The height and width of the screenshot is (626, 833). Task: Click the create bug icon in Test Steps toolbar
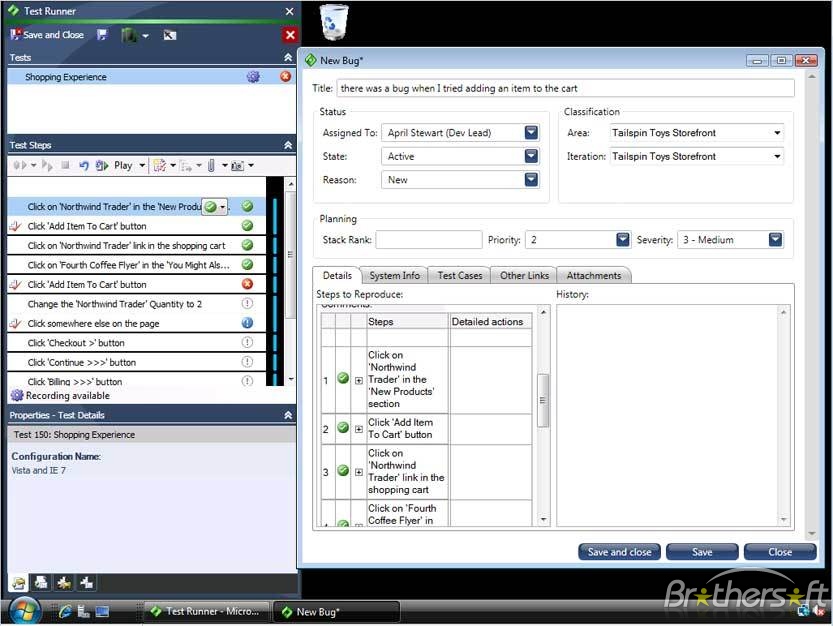point(159,166)
